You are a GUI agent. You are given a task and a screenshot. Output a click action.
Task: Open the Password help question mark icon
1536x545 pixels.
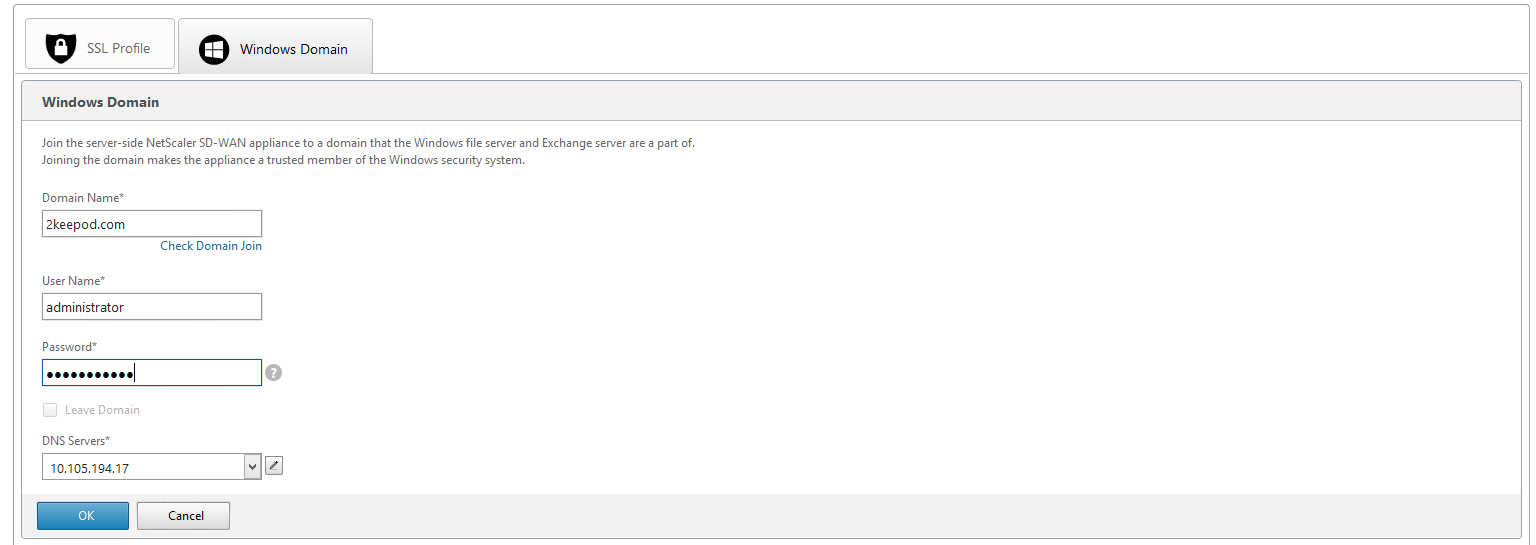273,372
